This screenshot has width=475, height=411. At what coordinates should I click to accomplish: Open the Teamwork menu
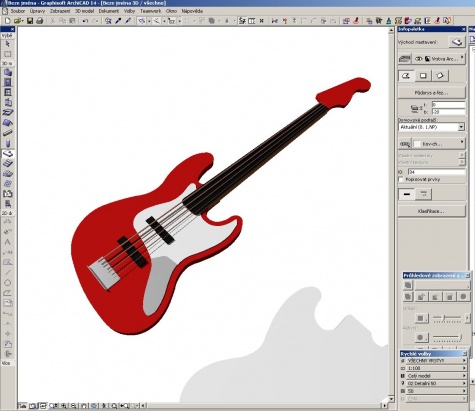(x=151, y=11)
